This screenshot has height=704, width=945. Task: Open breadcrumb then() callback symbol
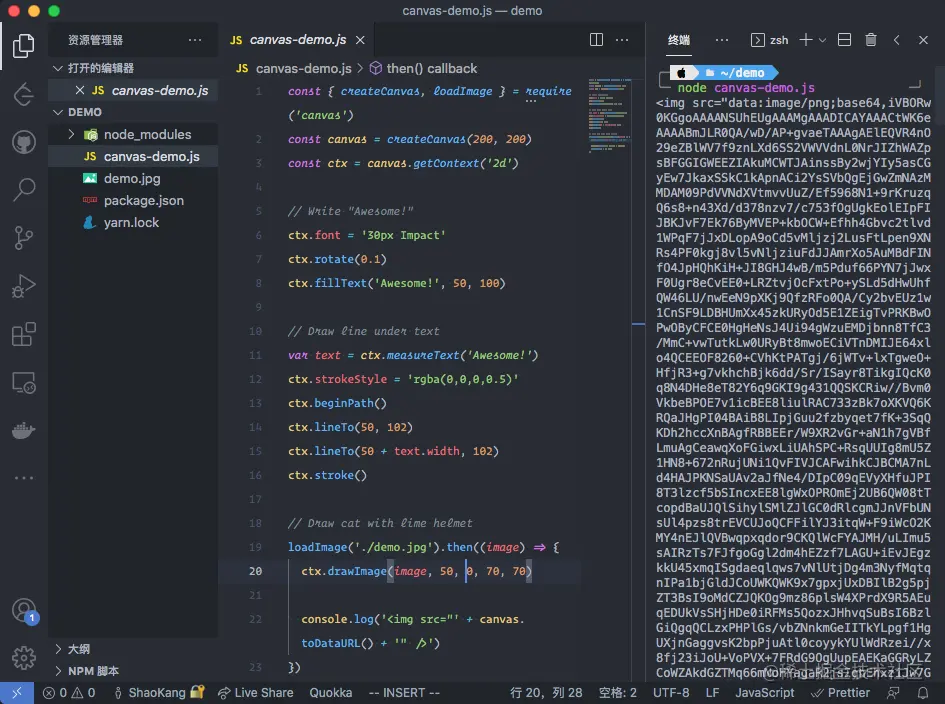point(422,69)
